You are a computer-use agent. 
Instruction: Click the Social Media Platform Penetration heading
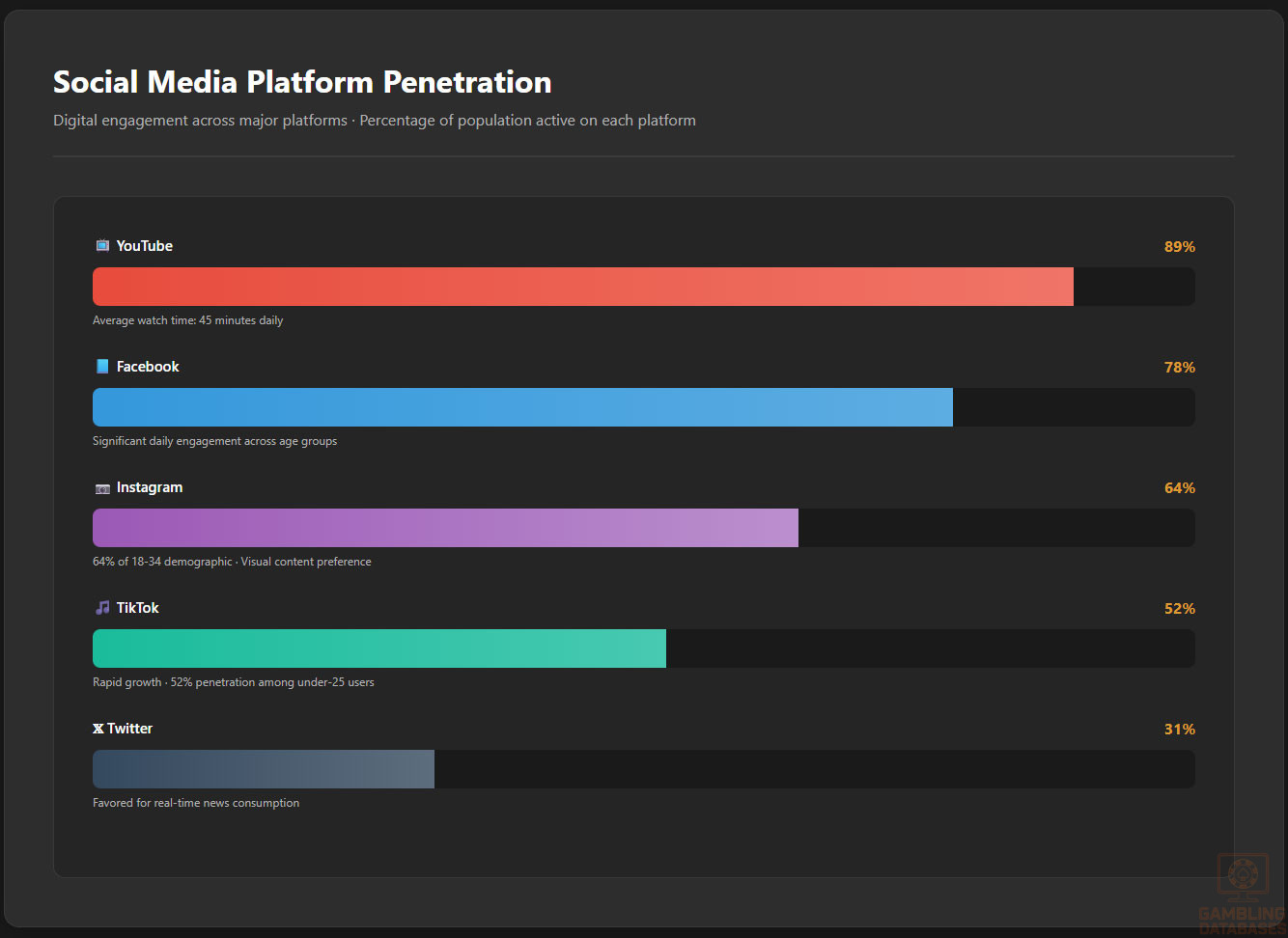click(302, 82)
